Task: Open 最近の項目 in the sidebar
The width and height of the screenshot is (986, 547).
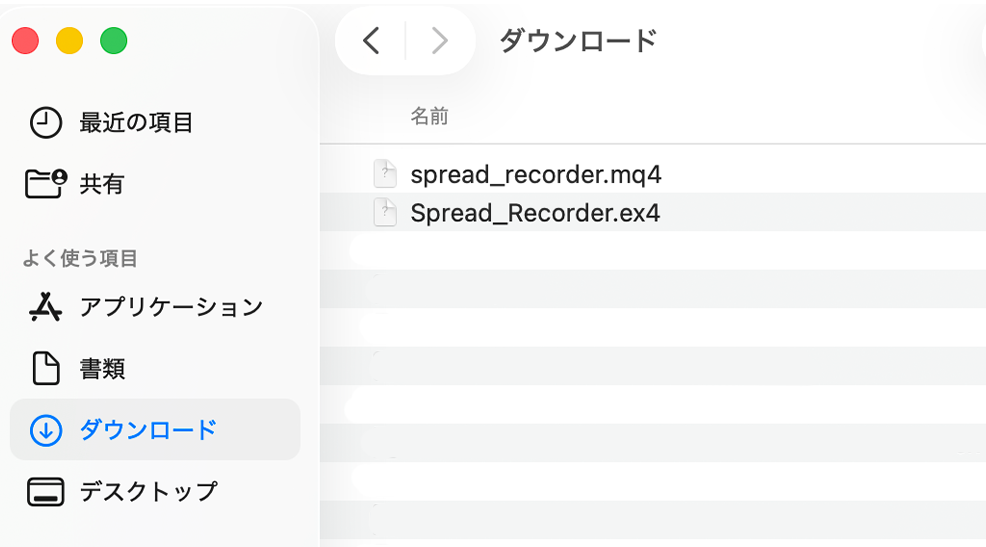Action: click(136, 123)
